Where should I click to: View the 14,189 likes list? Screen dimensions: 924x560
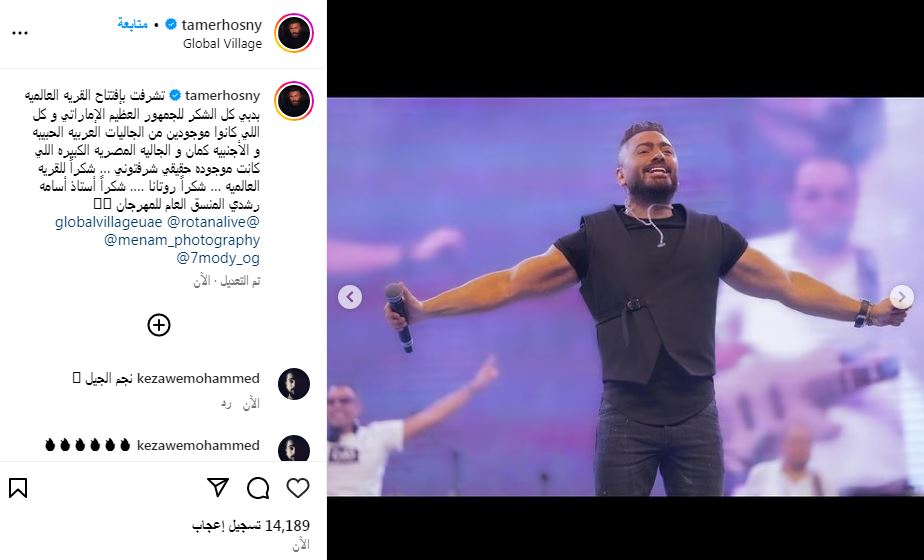pyautogui.click(x=251, y=526)
